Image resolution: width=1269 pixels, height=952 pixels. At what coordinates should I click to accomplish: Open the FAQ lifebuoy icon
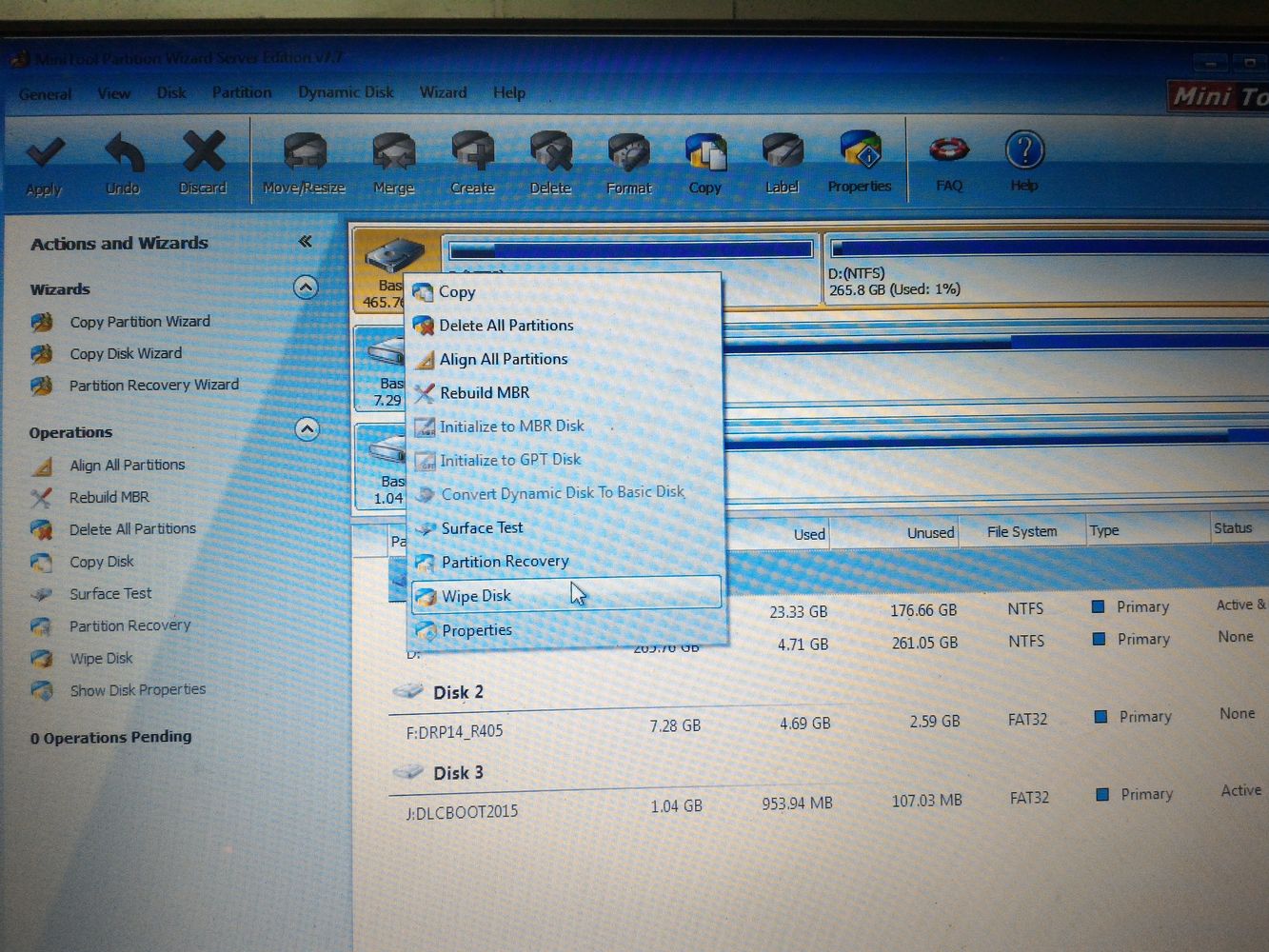pyautogui.click(x=949, y=149)
